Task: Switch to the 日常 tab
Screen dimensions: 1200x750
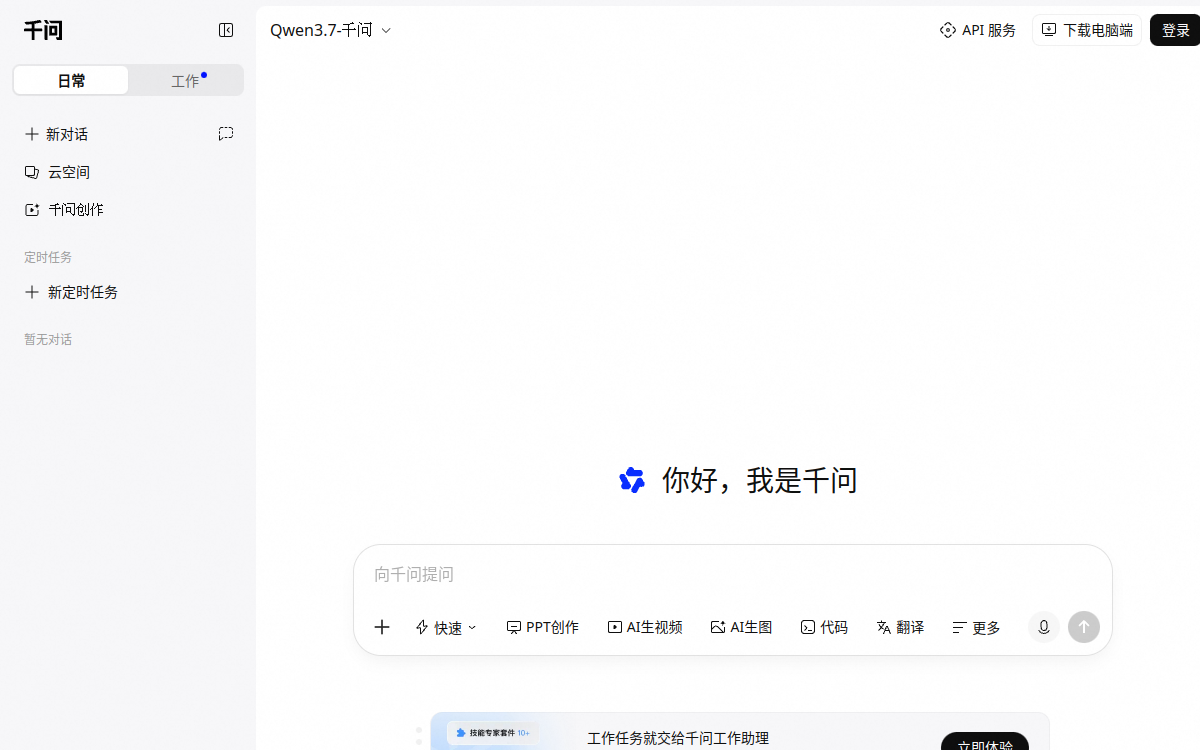Action: pos(71,81)
